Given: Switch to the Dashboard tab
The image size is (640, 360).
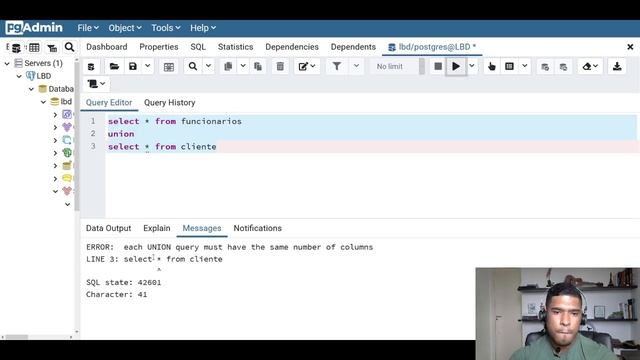Looking at the screenshot, I should tap(107, 47).
